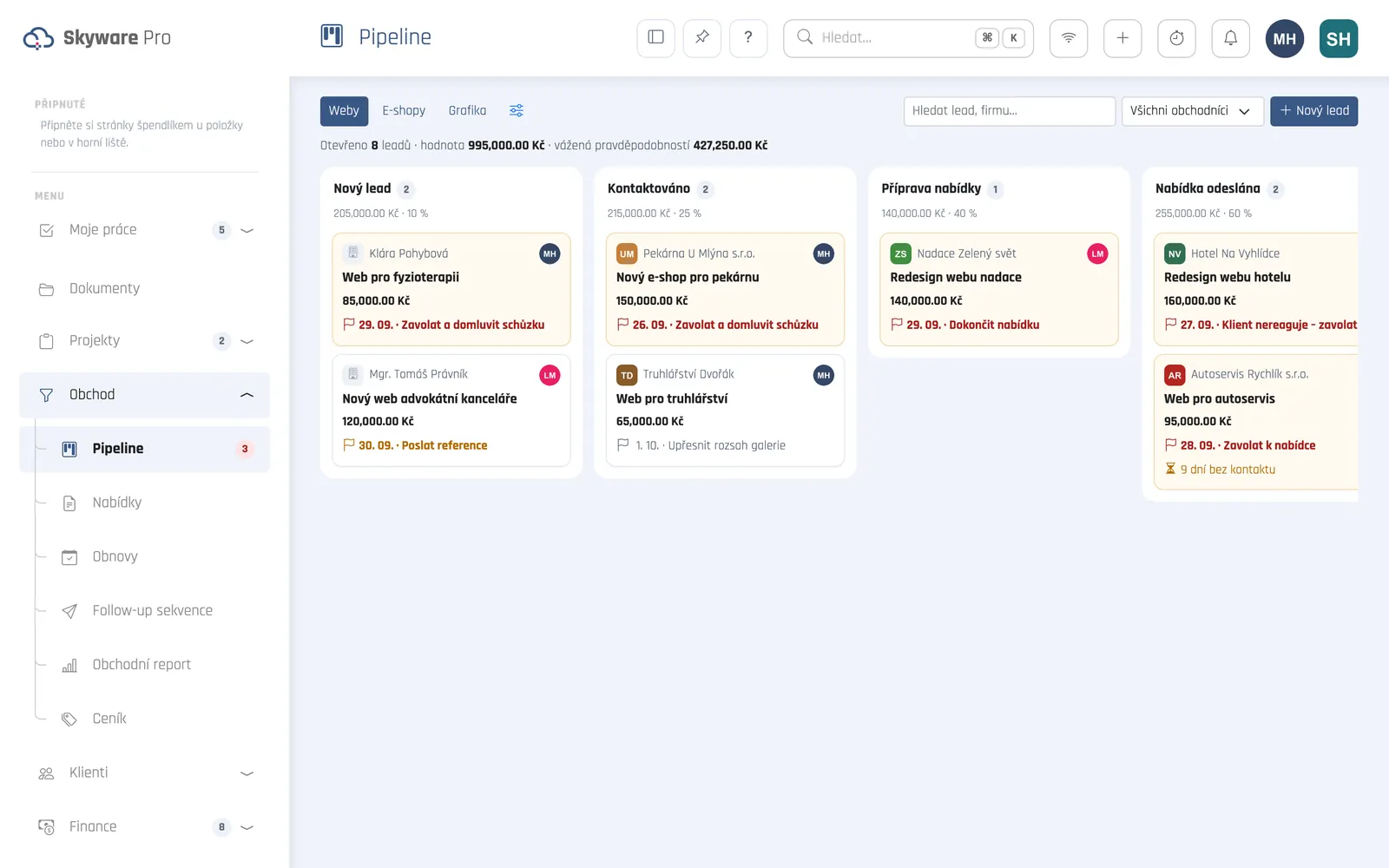
Task: Click the AR badge on the Autoservis Rychlík card
Action: pyautogui.click(x=1175, y=375)
